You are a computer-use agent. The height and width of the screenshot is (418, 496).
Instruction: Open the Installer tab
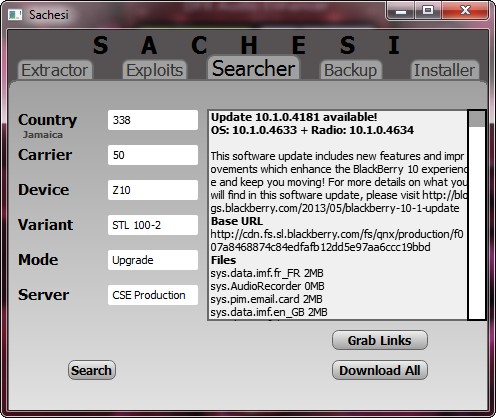[444, 70]
